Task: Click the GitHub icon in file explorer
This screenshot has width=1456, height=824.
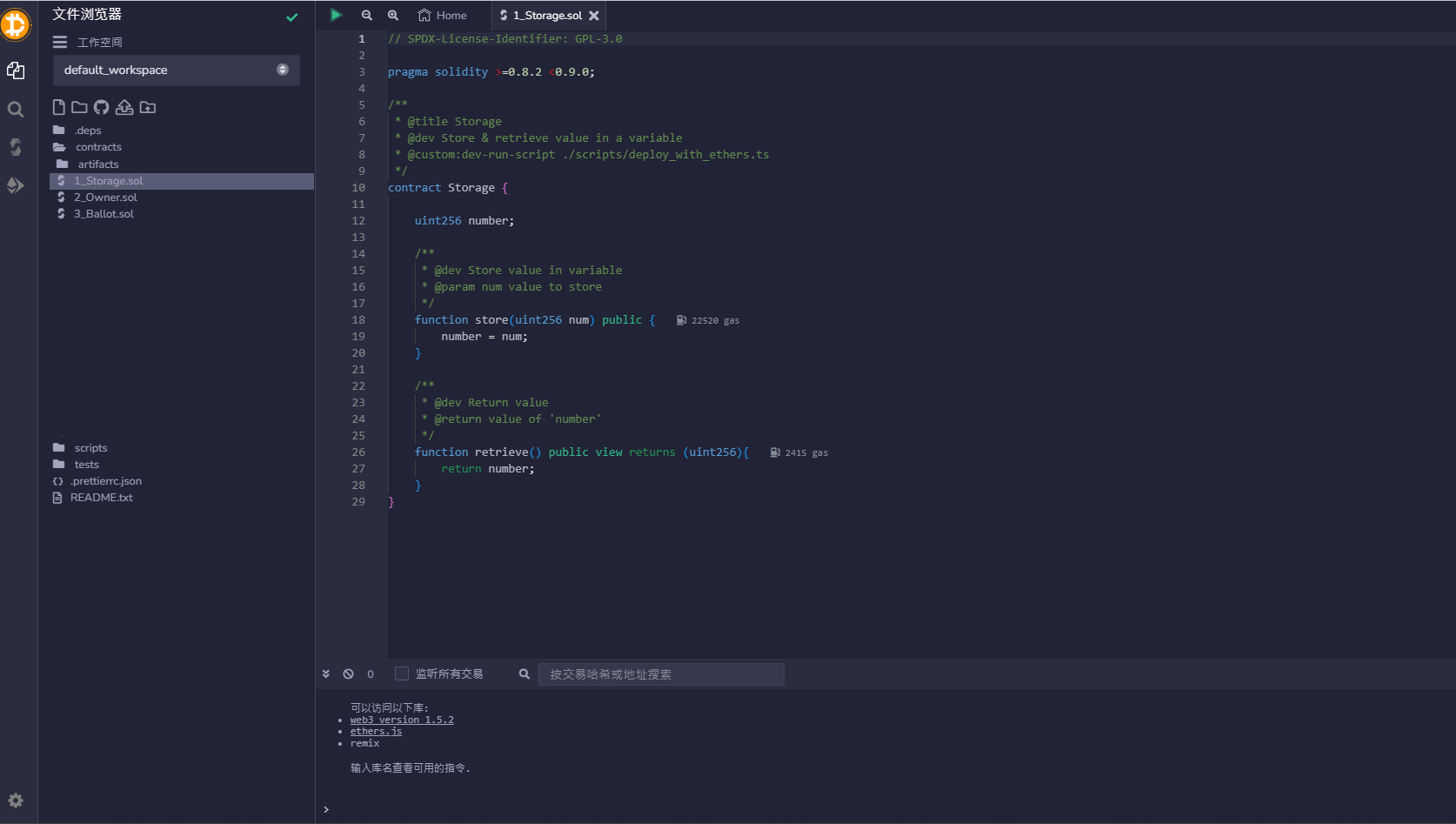Action: pos(102,107)
